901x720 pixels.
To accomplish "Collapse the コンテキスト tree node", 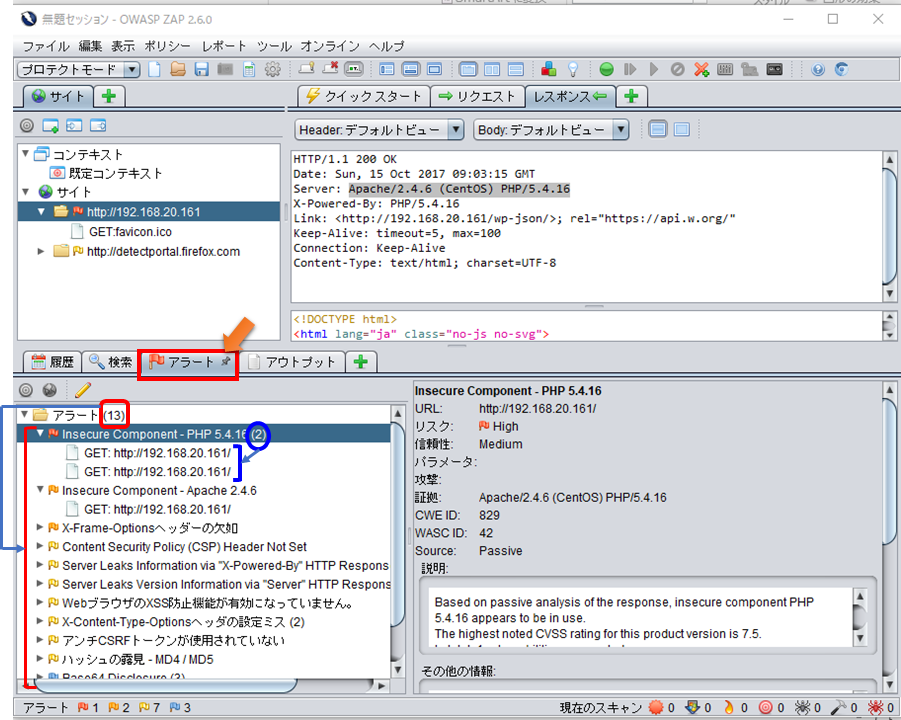I will (25, 153).
